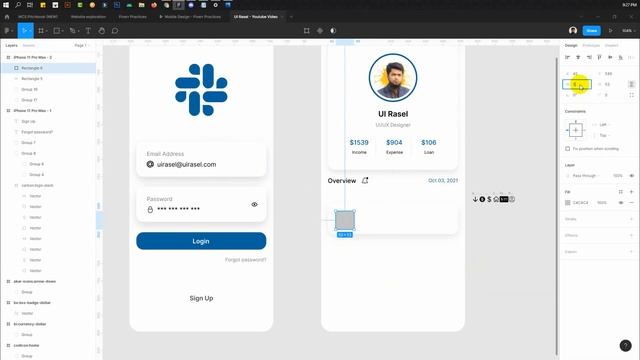Open Windows taskbar search
This screenshot has width=640, height=360.
pyautogui.click(x=18, y=5)
